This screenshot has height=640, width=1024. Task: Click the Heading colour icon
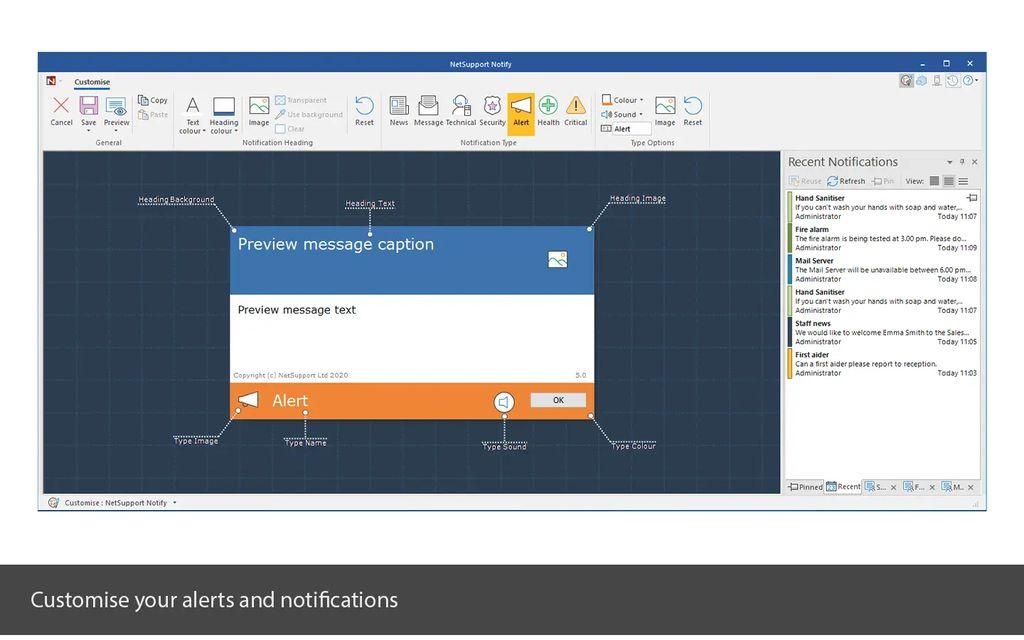(223, 106)
